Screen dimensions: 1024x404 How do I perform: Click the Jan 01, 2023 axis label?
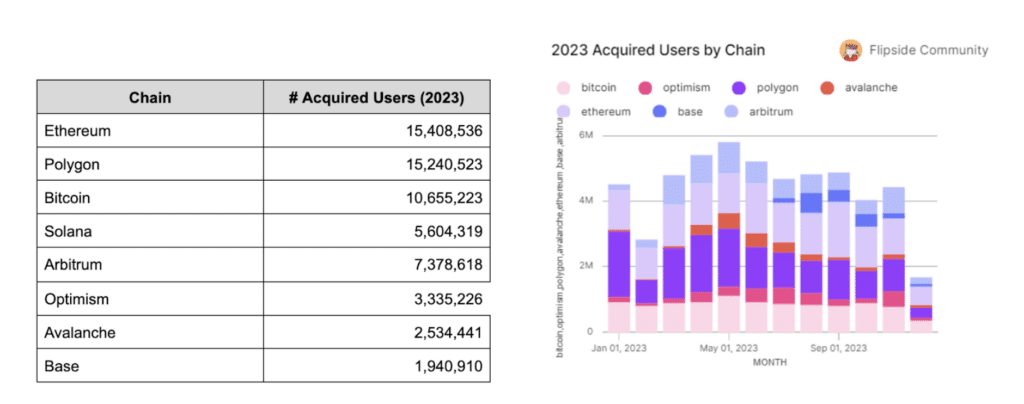[619, 348]
